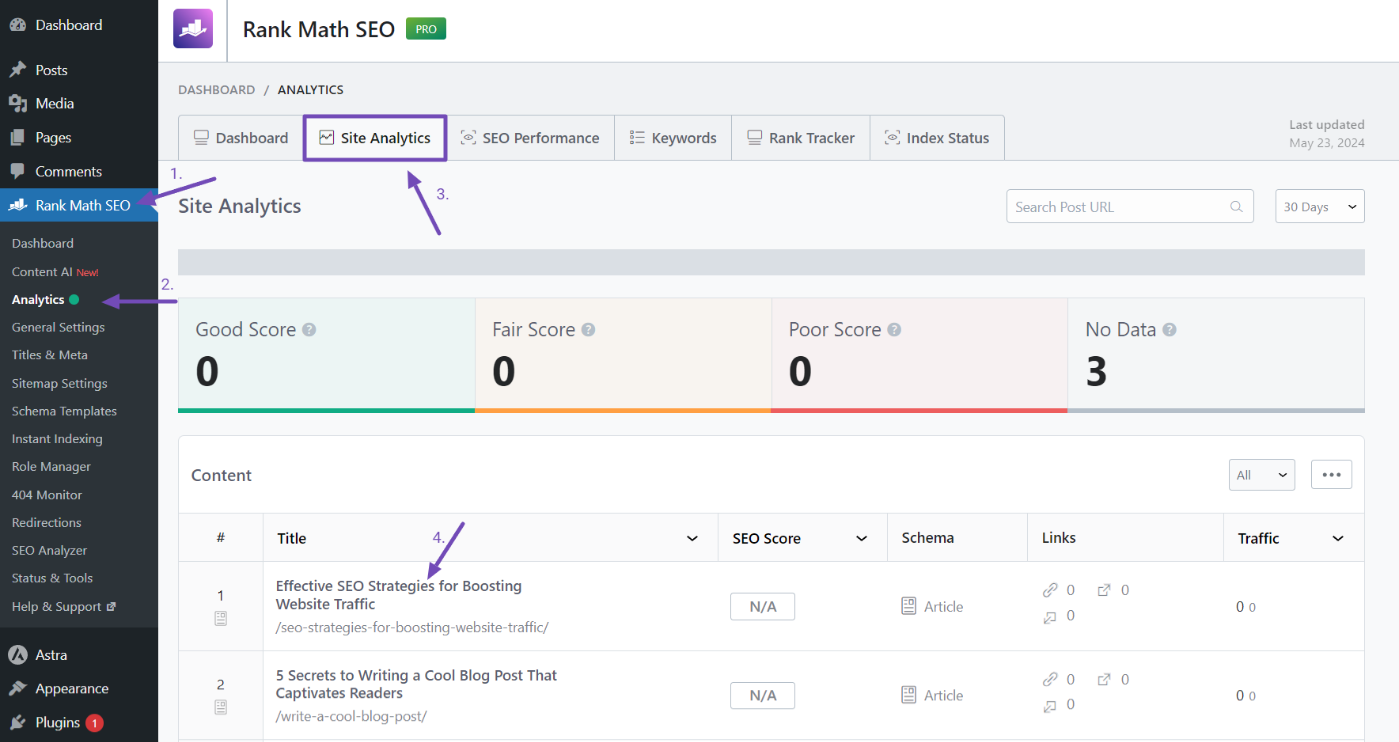The image size is (1399, 742).
Task: Click Article schema icon in row 2
Action: [x=909, y=695]
